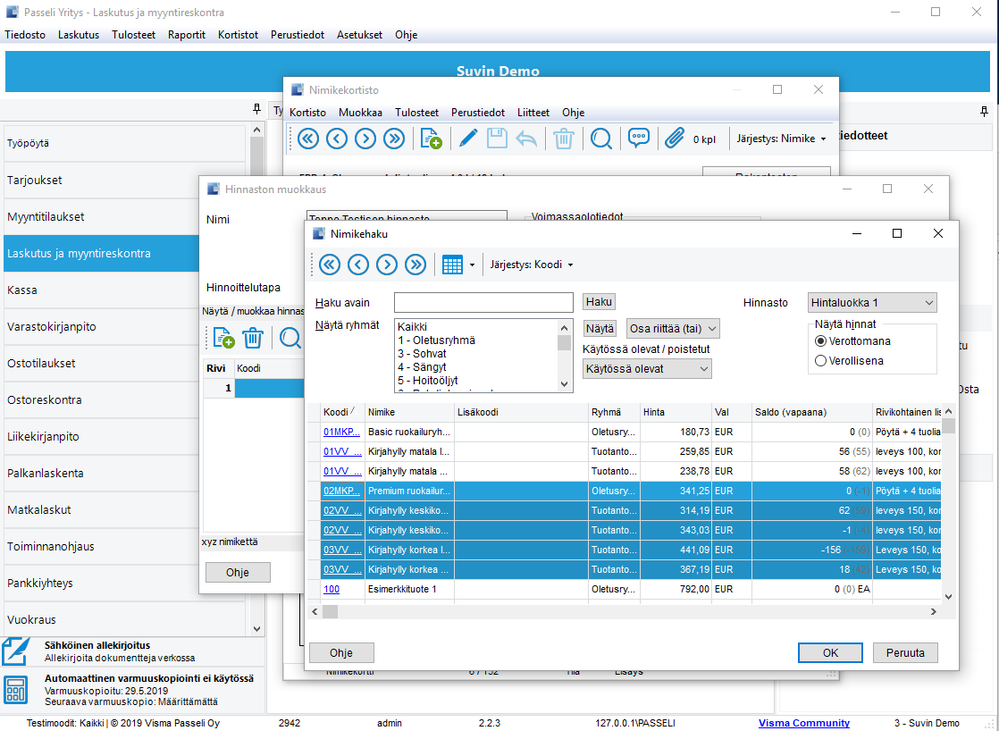Image resolution: width=999 pixels, height=731 pixels.
Task: Click the Haku avain input field
Action: pos(483,302)
